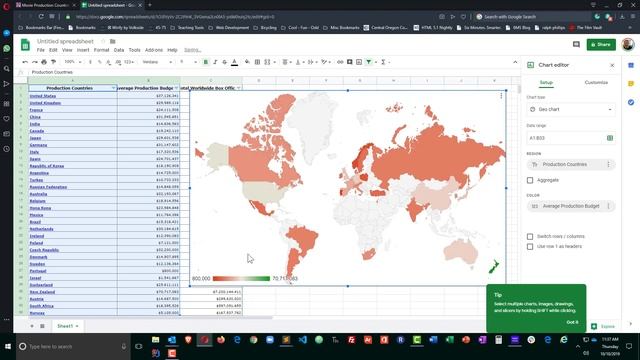Toggle Use row 1 as headers

(530, 247)
